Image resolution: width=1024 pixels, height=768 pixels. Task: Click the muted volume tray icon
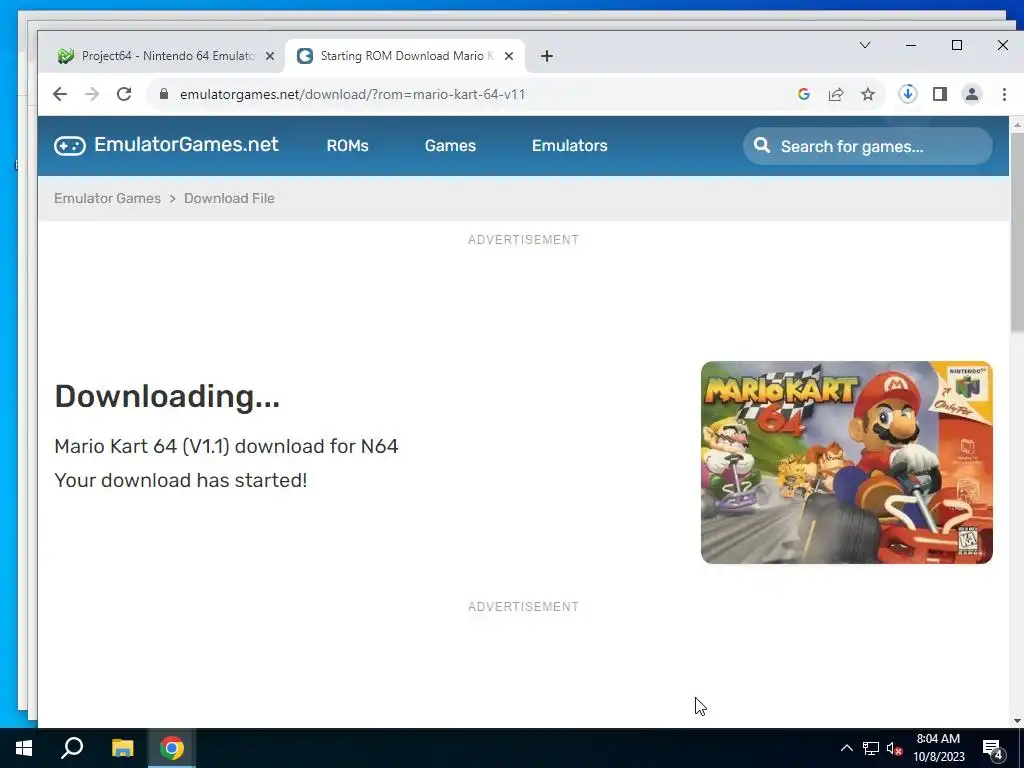pyautogui.click(x=894, y=748)
